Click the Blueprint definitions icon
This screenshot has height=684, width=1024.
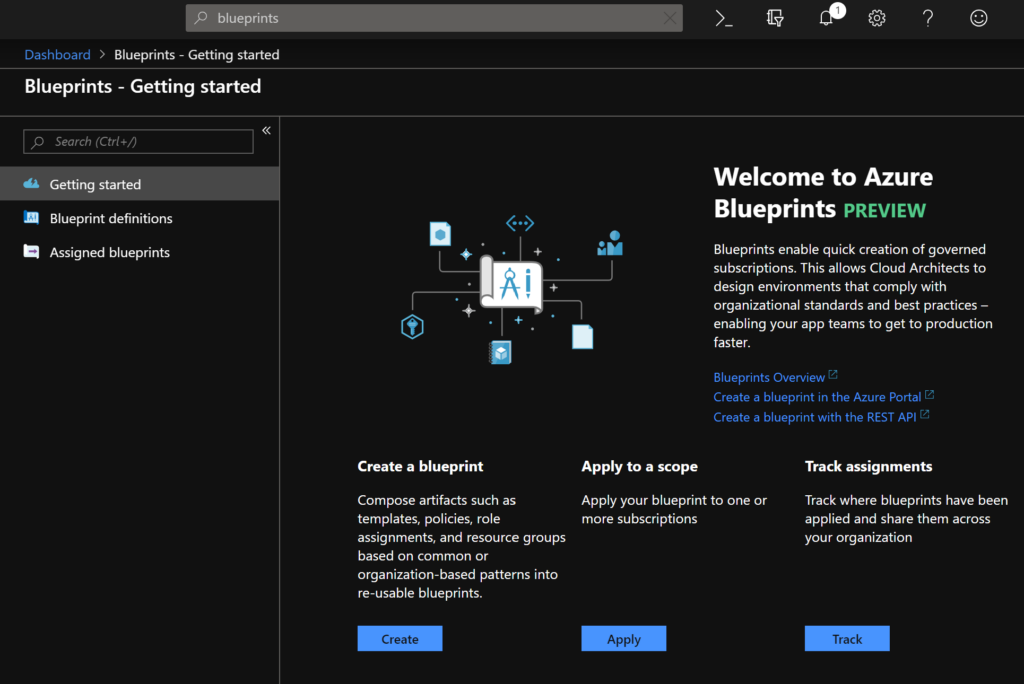(31, 218)
